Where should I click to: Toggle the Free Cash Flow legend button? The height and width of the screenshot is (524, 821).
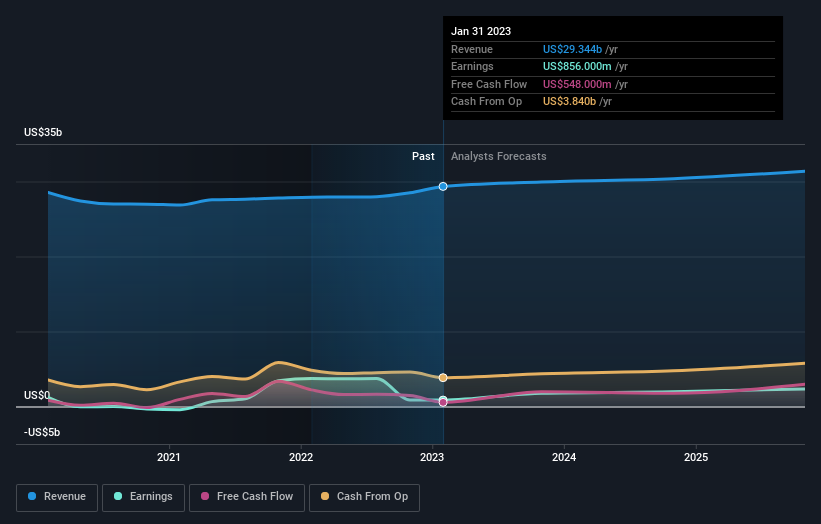click(x=247, y=497)
